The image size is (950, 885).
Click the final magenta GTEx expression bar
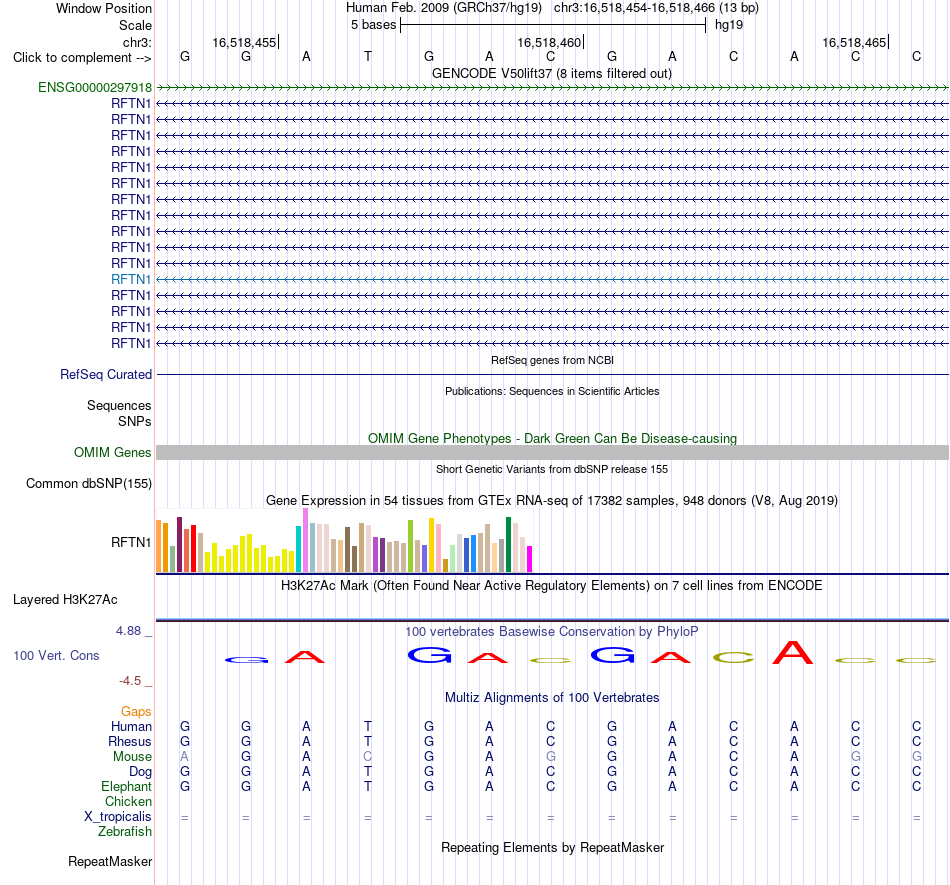(x=530, y=559)
